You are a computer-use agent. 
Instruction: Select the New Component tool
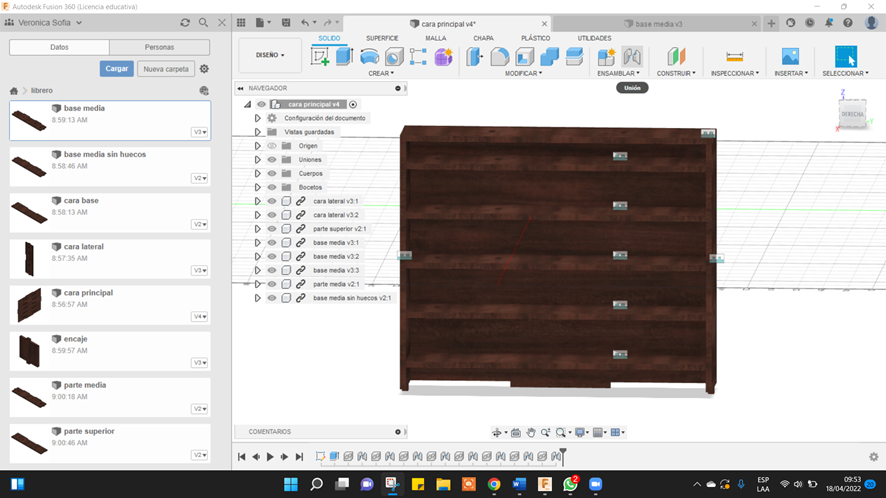[x=606, y=57]
